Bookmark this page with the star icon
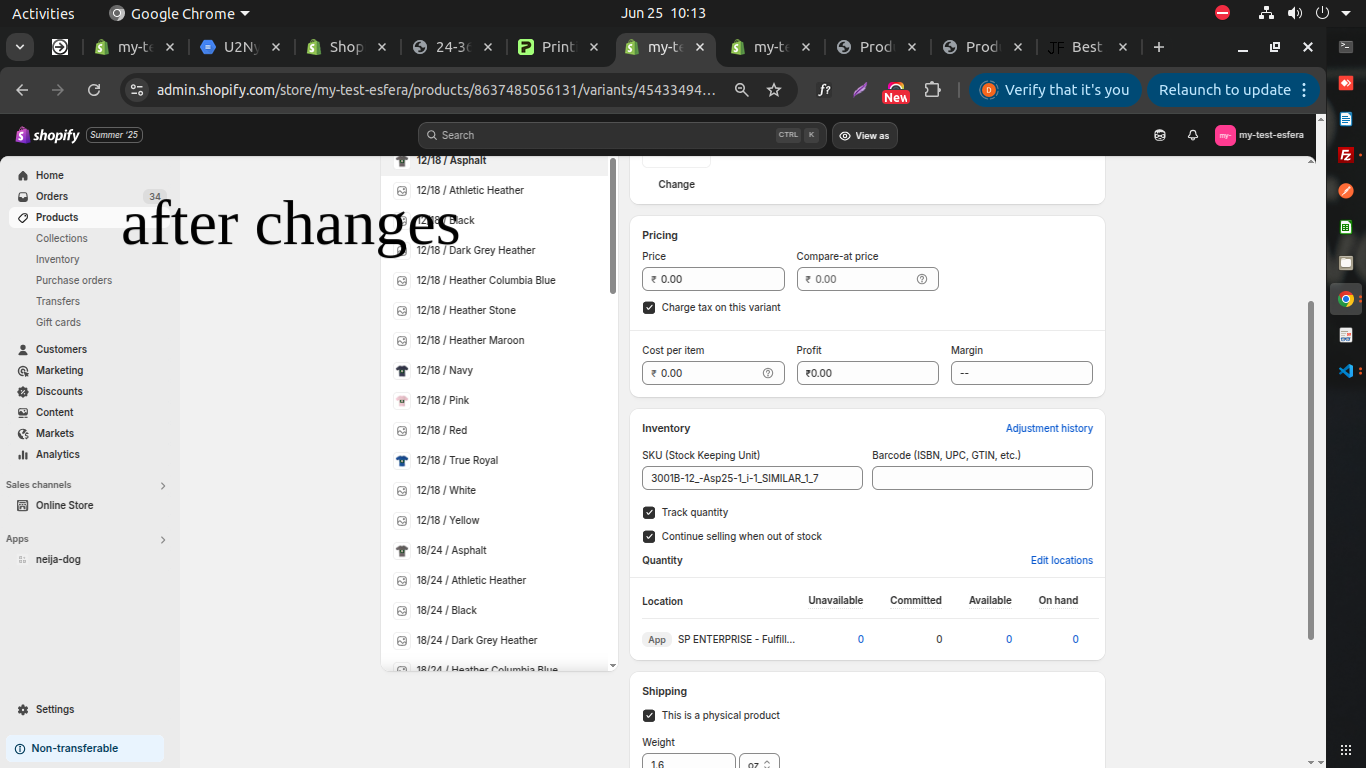Image resolution: width=1366 pixels, height=768 pixels. pyautogui.click(x=773, y=90)
